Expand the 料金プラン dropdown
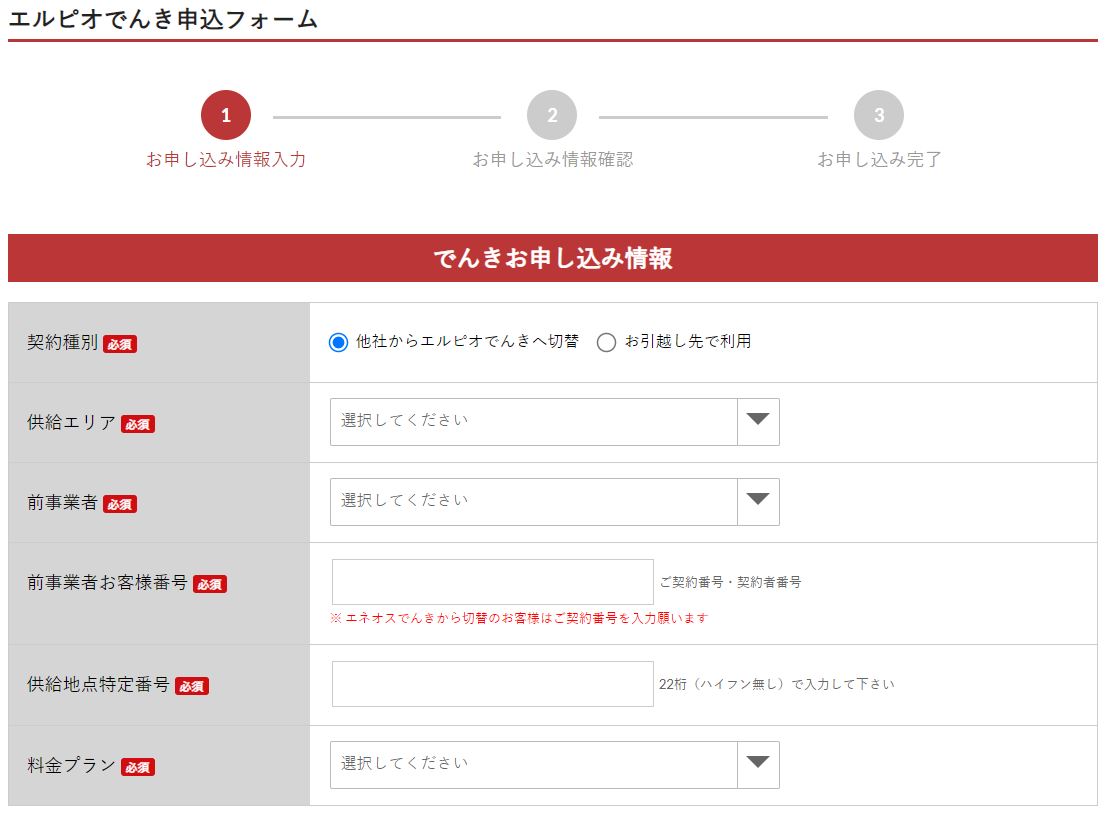Image resolution: width=1114 pixels, height=817 pixels. click(554, 765)
